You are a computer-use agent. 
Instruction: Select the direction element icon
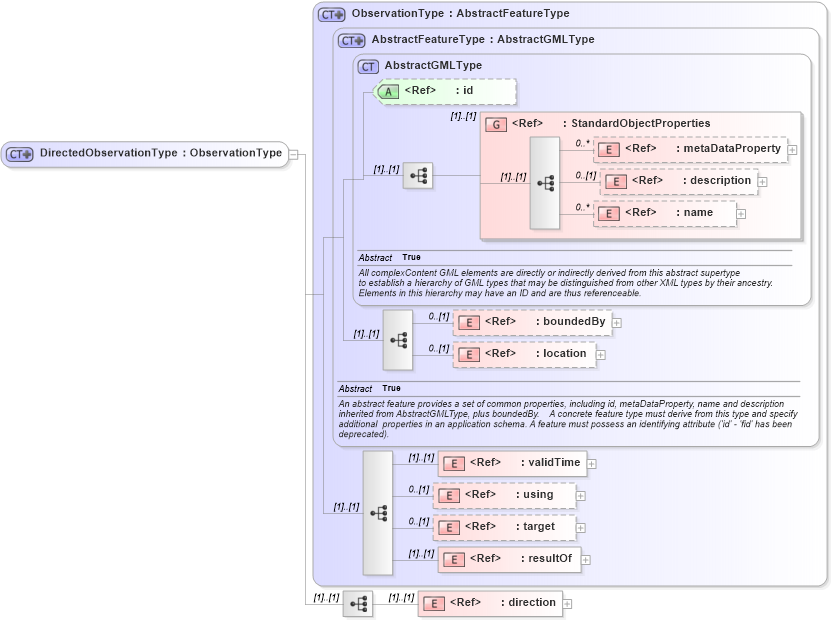pyautogui.click(x=432, y=603)
